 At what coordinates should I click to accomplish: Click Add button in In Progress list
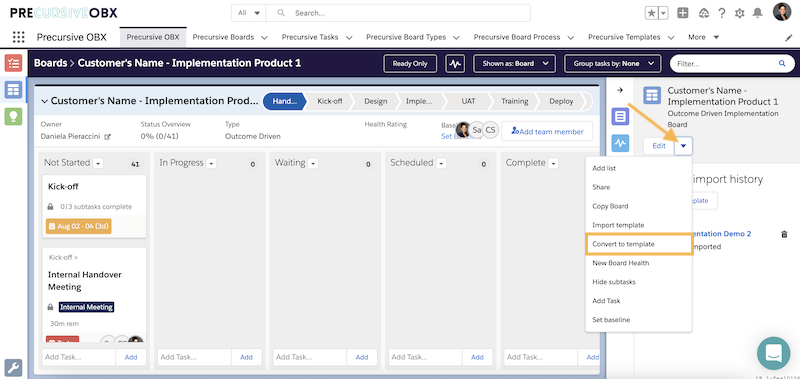tap(246, 357)
